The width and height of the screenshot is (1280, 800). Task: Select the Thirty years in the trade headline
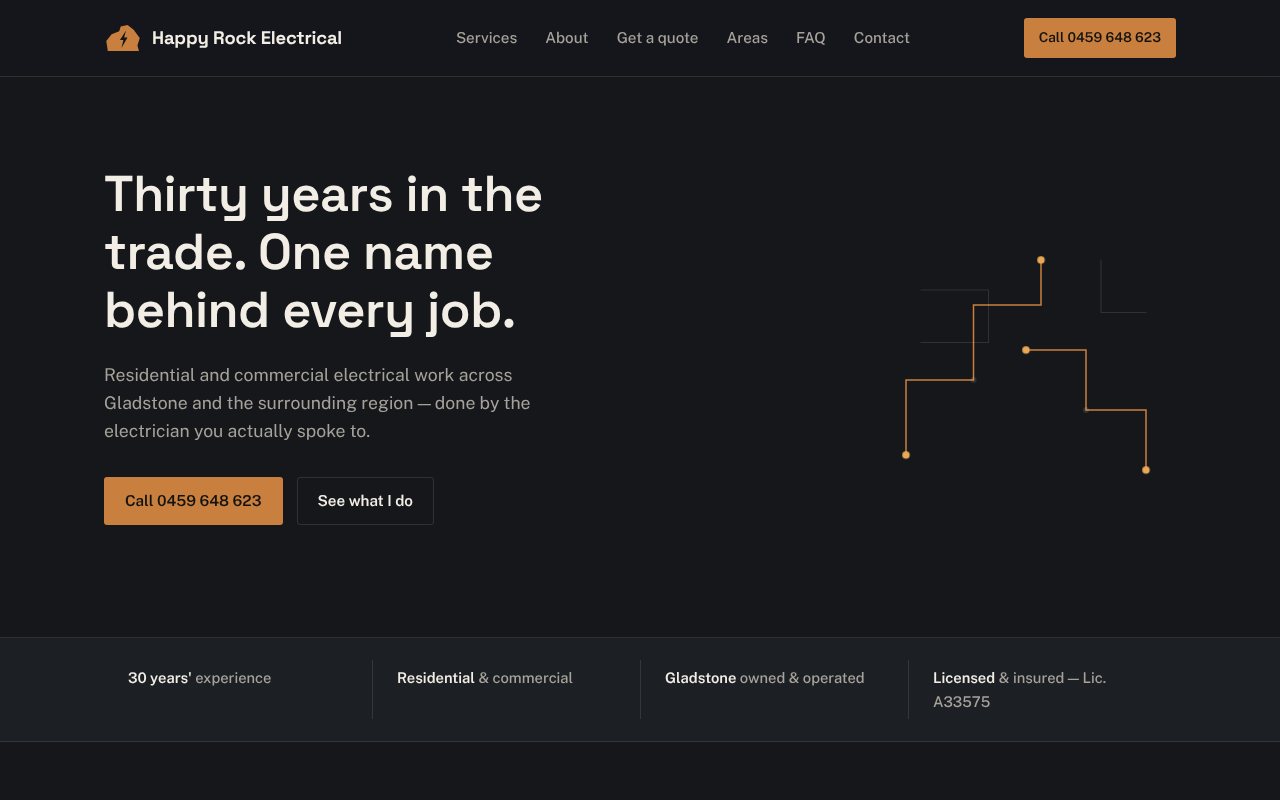[323, 252]
